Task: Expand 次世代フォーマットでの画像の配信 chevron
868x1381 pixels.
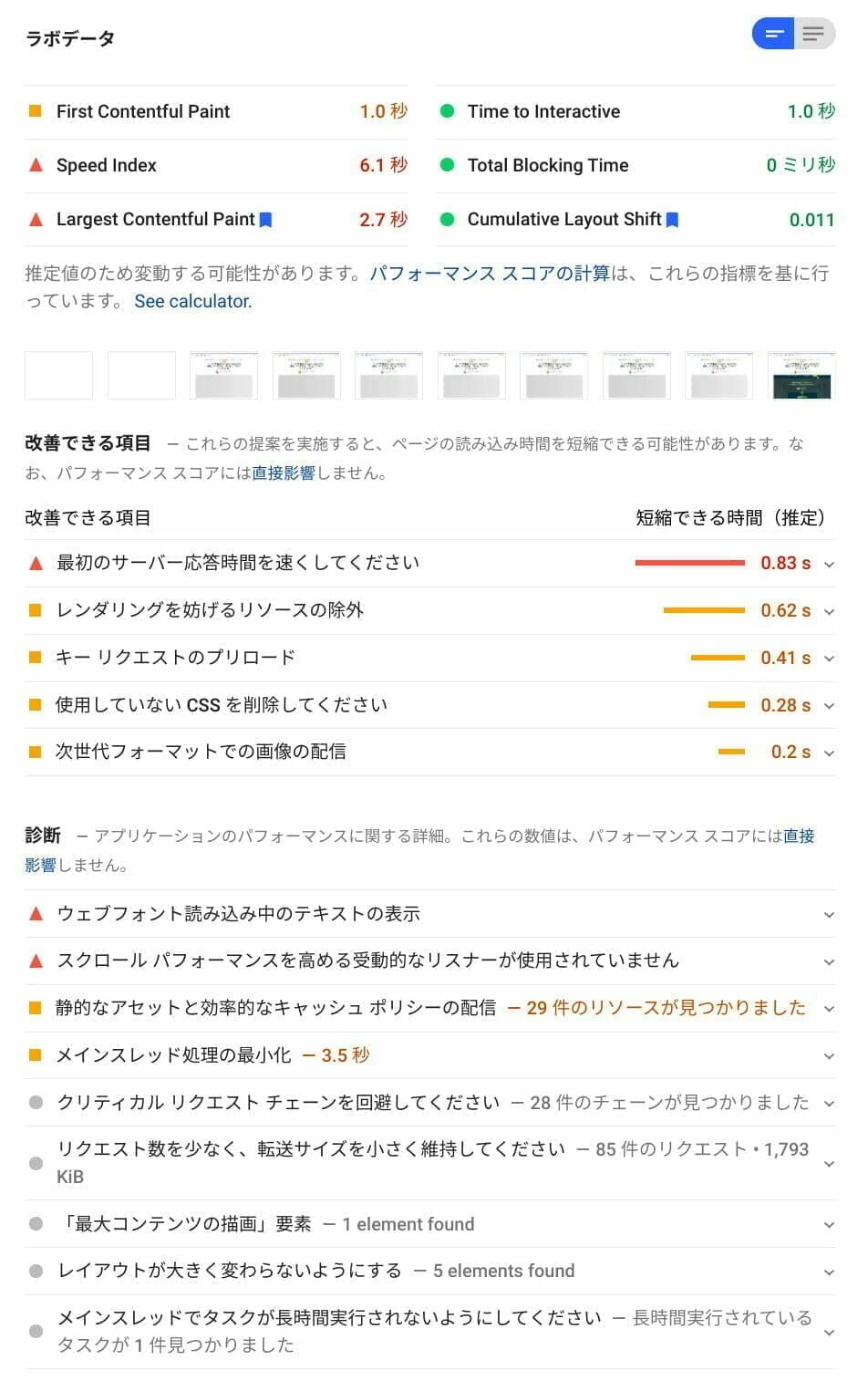Action: tap(829, 753)
